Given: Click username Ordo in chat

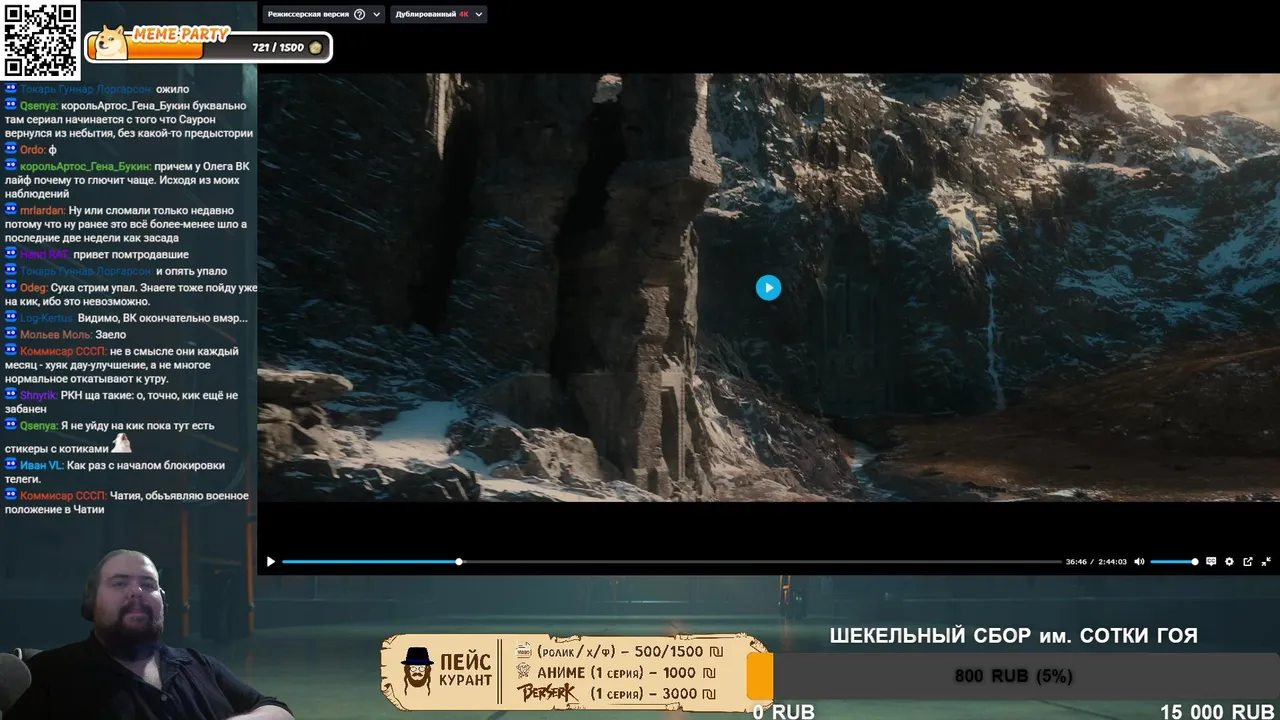Looking at the screenshot, I should pos(32,149).
